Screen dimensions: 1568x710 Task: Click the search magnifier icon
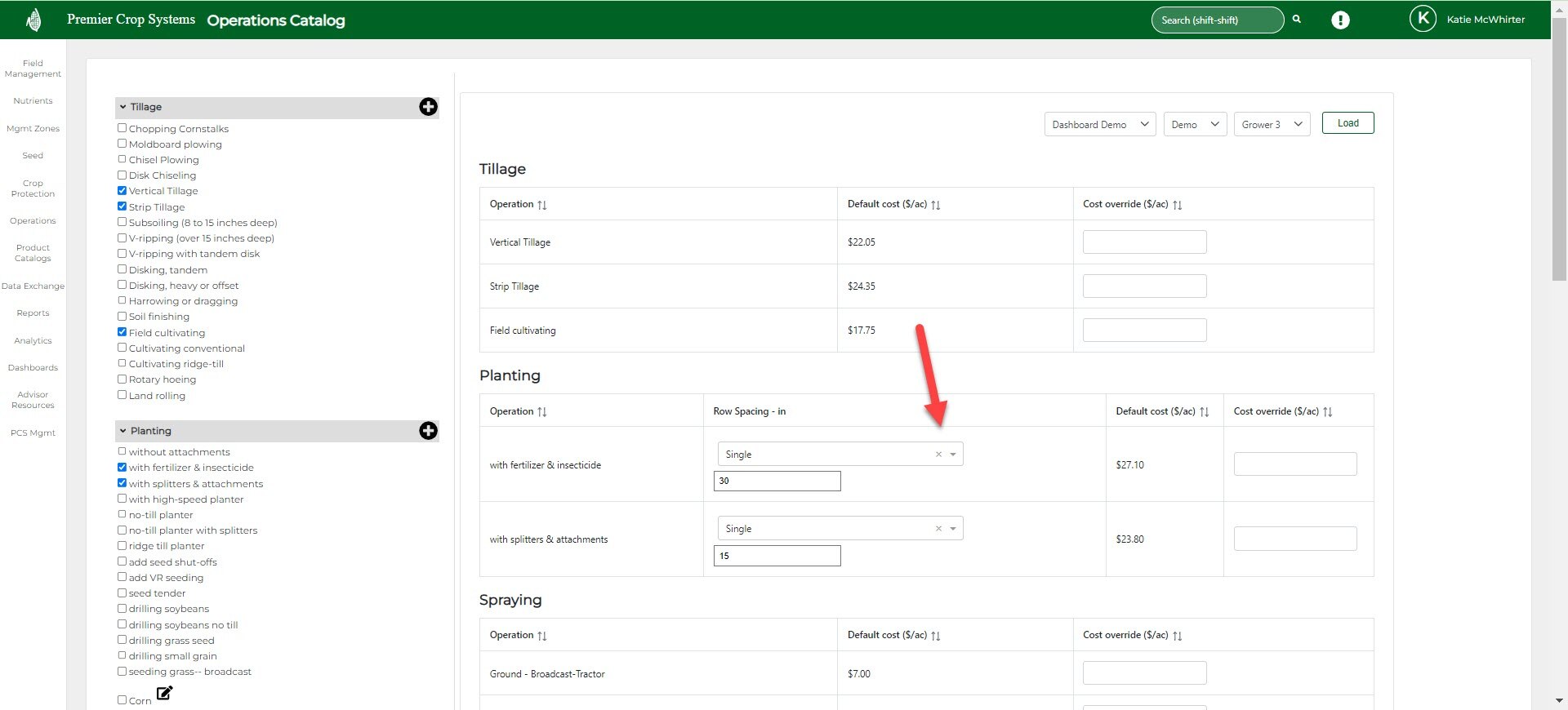tap(1296, 20)
